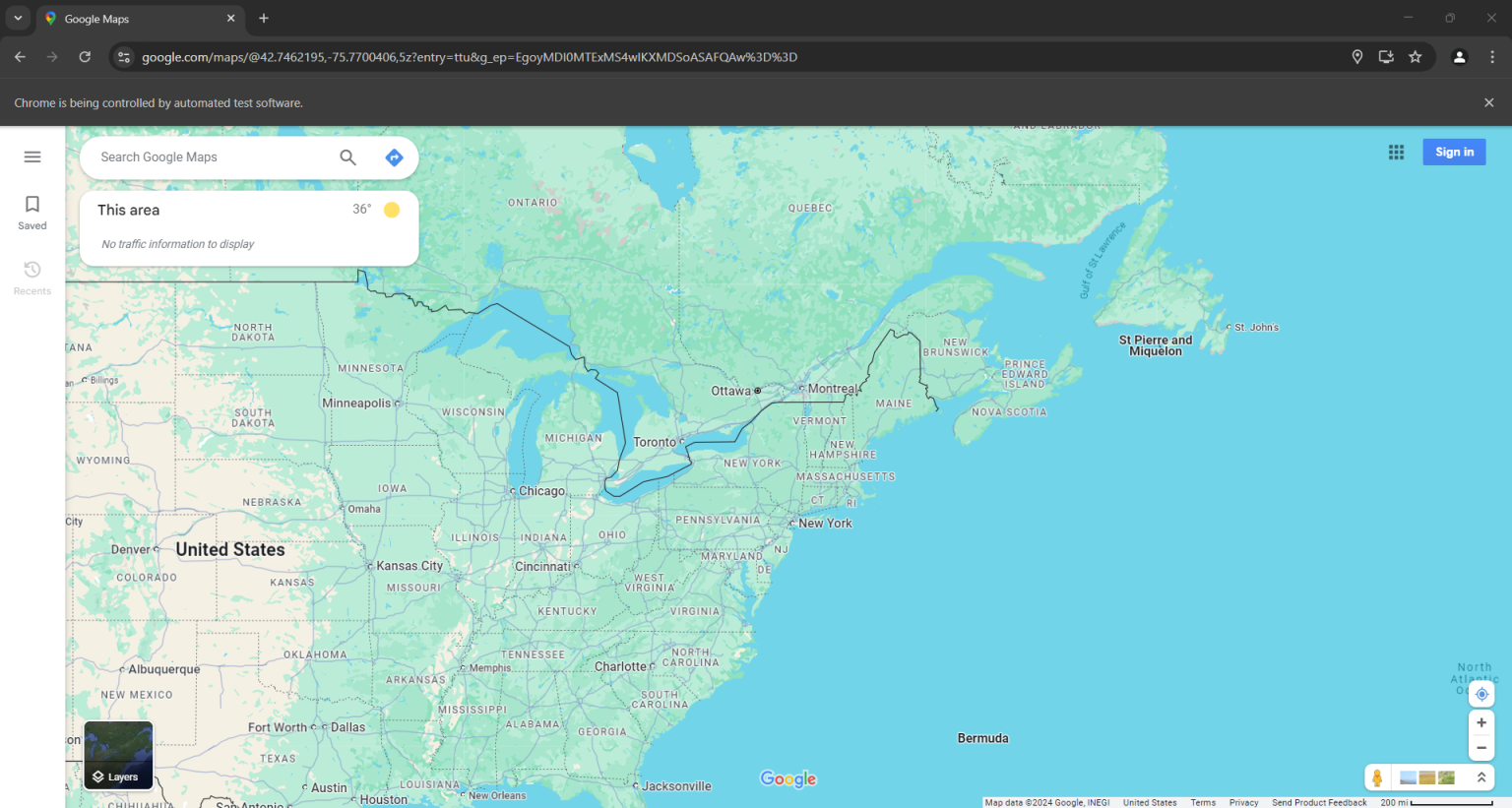The height and width of the screenshot is (808, 1512).
Task: Open site information in the address bar
Action: pos(124,56)
